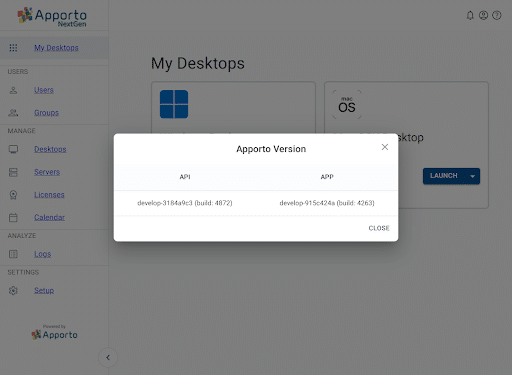Click the Windows logo desktop icon
Viewport: 512px width, 375px height.
click(x=174, y=104)
